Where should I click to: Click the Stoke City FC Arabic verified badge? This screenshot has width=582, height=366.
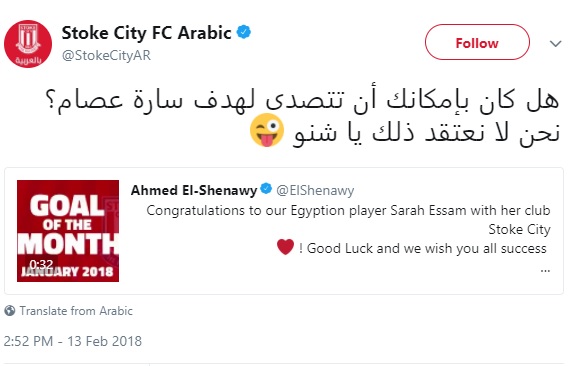point(244,32)
